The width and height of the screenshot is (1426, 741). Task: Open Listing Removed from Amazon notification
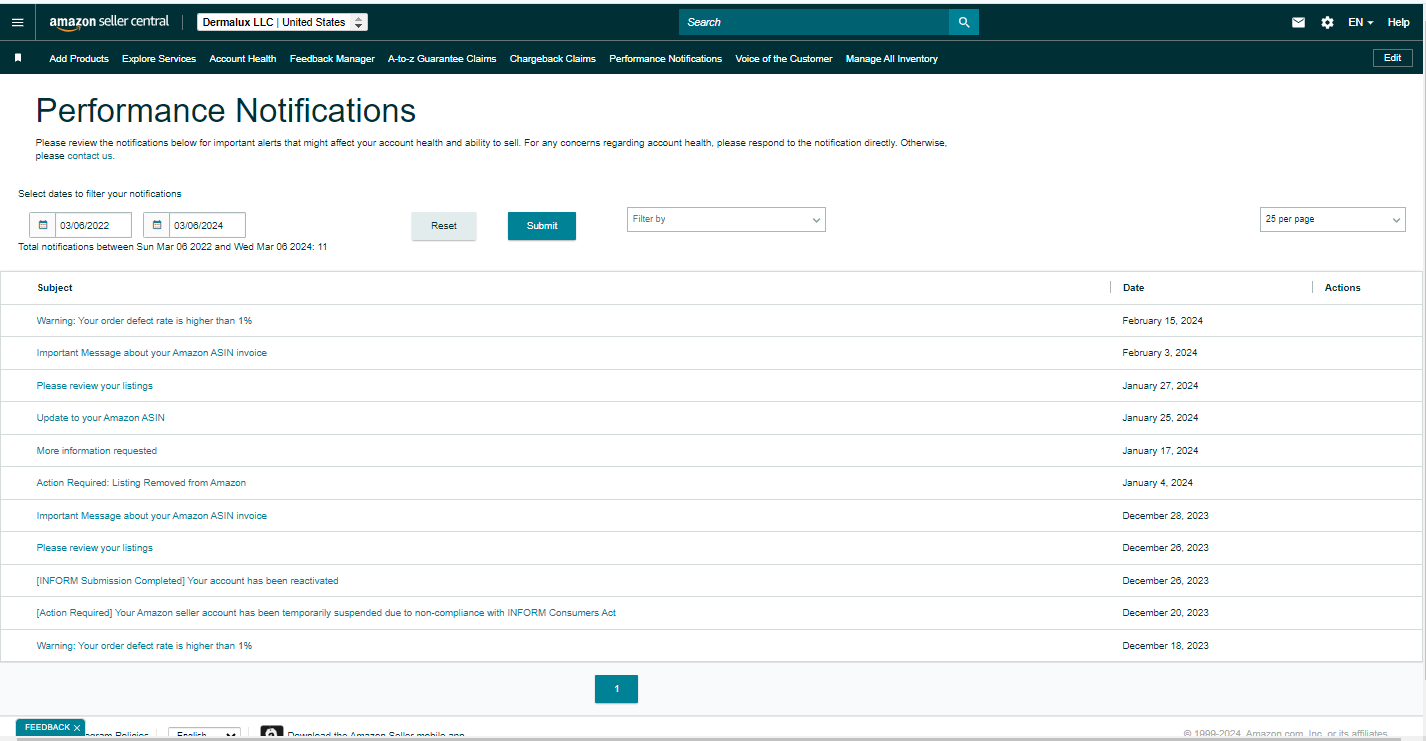[141, 483]
